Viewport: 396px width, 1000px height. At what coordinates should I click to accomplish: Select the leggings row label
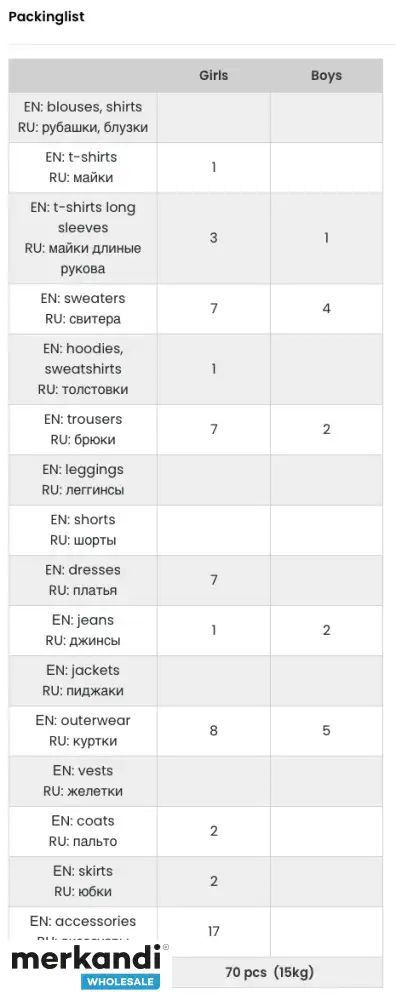pyautogui.click(x=83, y=480)
